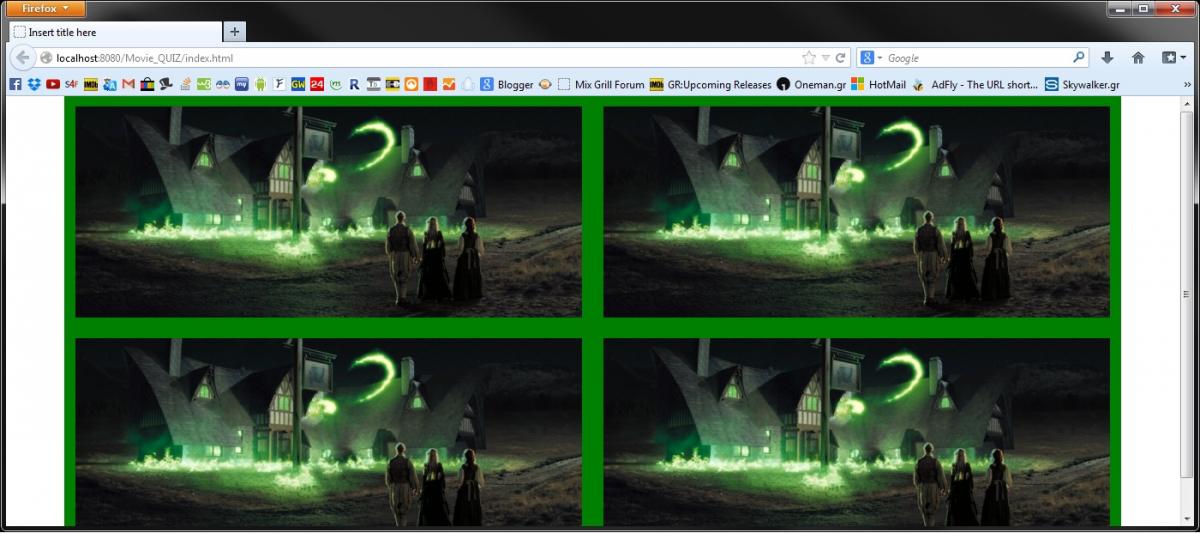This screenshot has height=533, width=1200.
Task: Open the red 24 bookmark icon
Action: click(316, 85)
